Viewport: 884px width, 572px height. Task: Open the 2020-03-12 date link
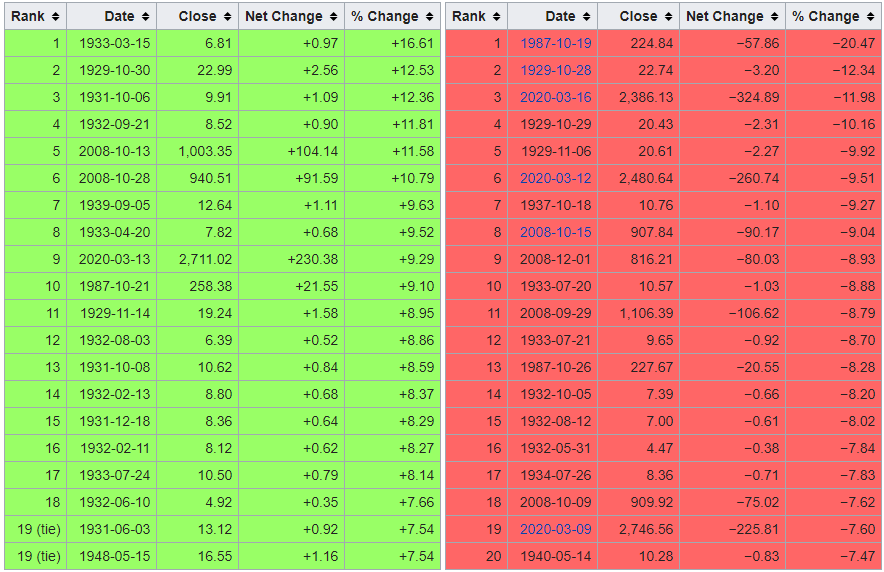[x=555, y=179]
